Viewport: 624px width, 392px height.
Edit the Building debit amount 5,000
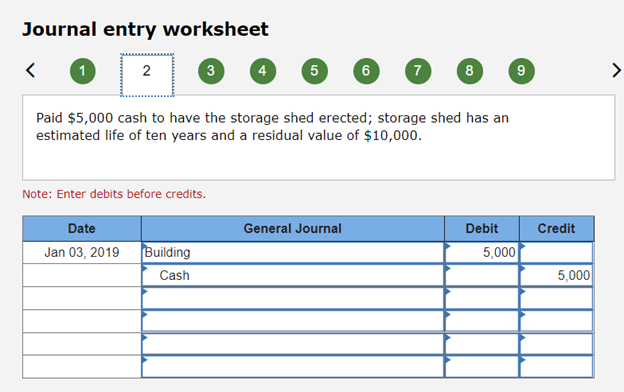482,252
